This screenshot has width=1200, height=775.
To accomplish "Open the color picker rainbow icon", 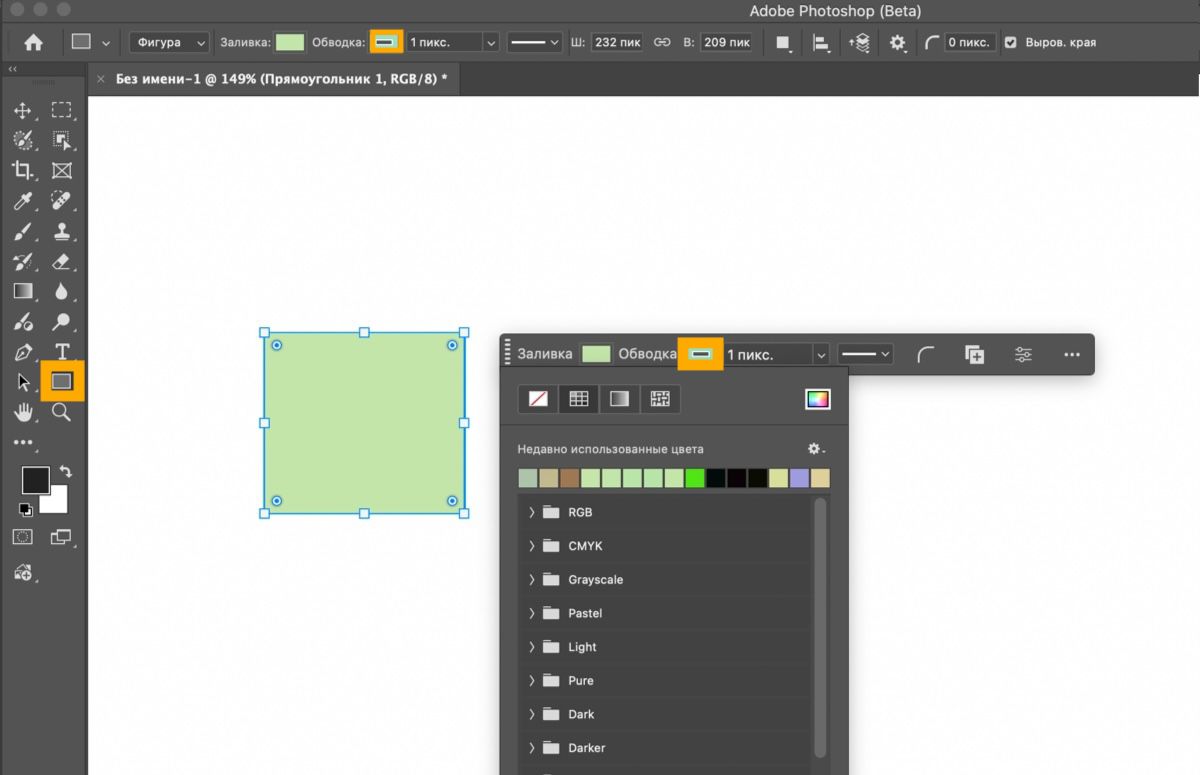I will click(x=818, y=399).
